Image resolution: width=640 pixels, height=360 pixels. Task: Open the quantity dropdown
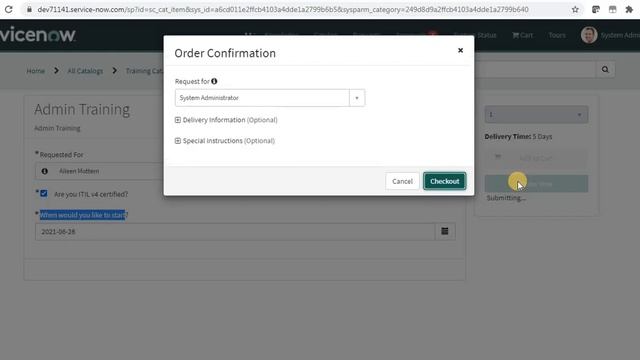coord(536,115)
